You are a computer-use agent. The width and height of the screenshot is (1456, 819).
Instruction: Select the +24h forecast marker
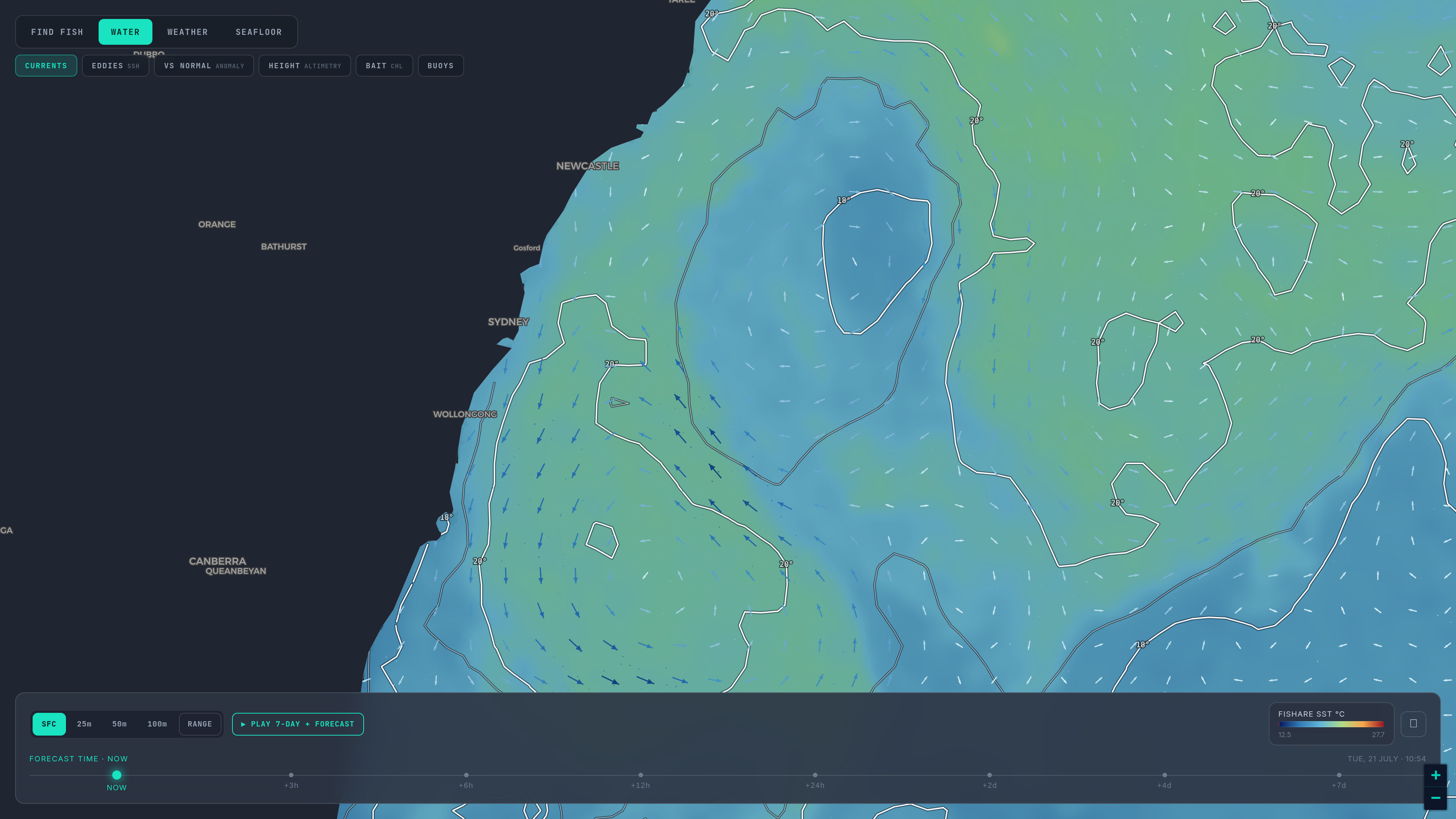[x=815, y=775]
